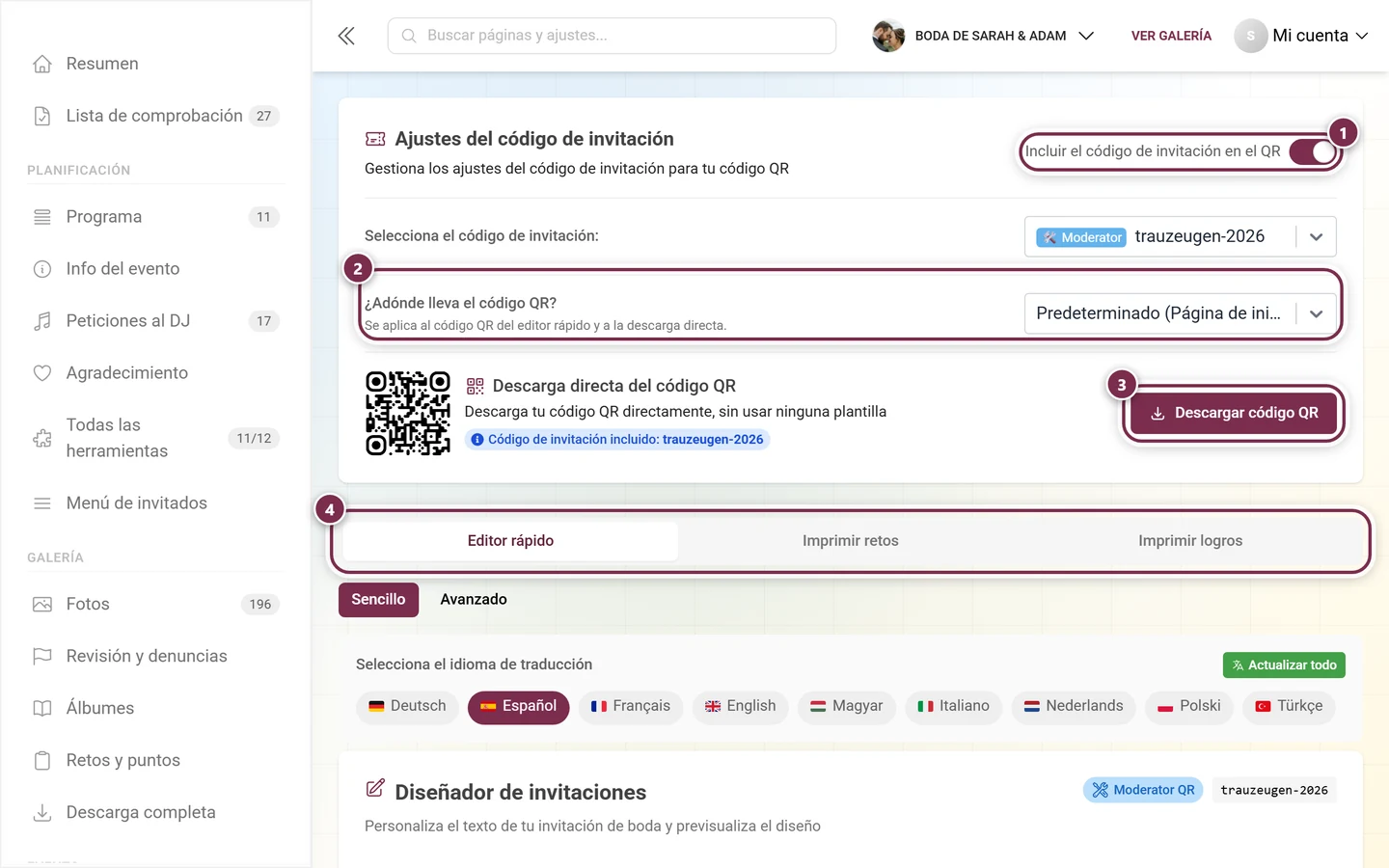The height and width of the screenshot is (868, 1389).
Task: Open the QR destination dropdown Predeterminado
Action: (x=1180, y=313)
